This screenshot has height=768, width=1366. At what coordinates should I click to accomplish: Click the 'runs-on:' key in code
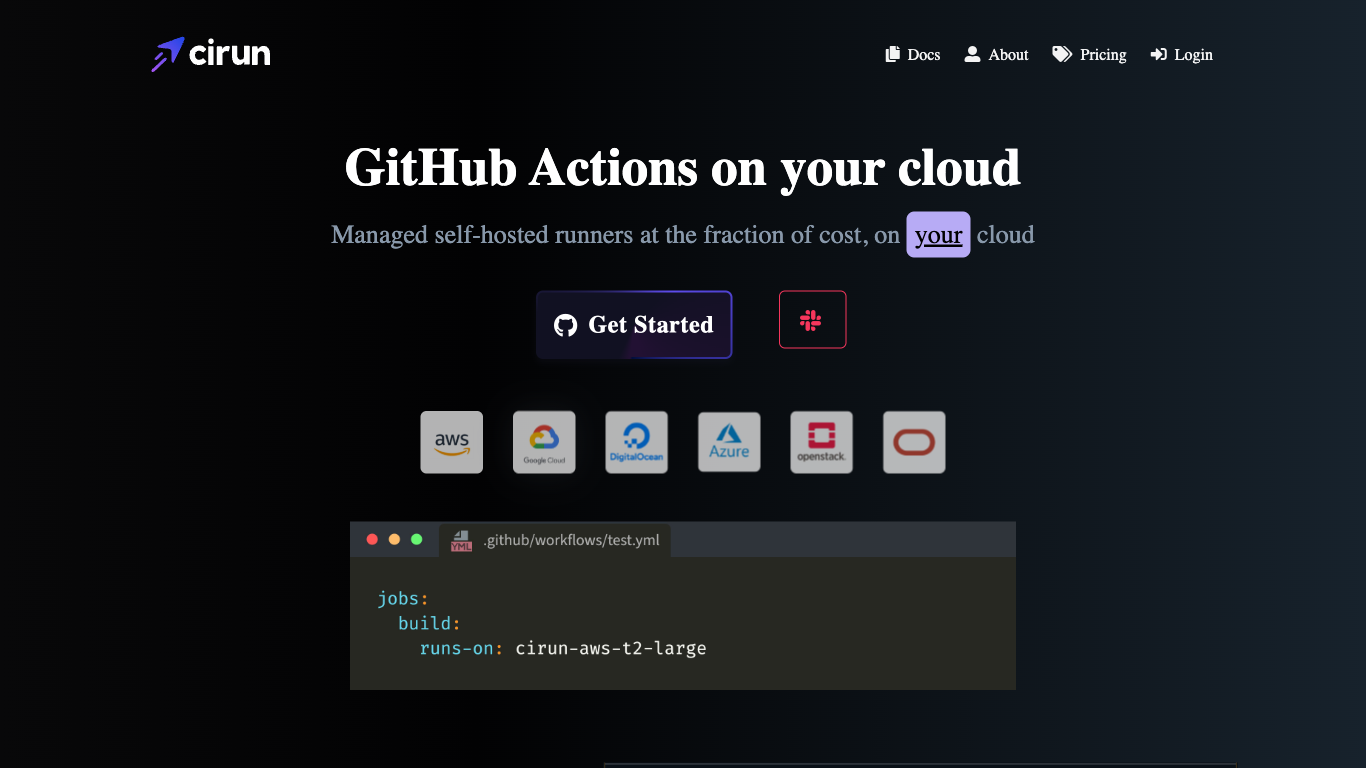(462, 648)
